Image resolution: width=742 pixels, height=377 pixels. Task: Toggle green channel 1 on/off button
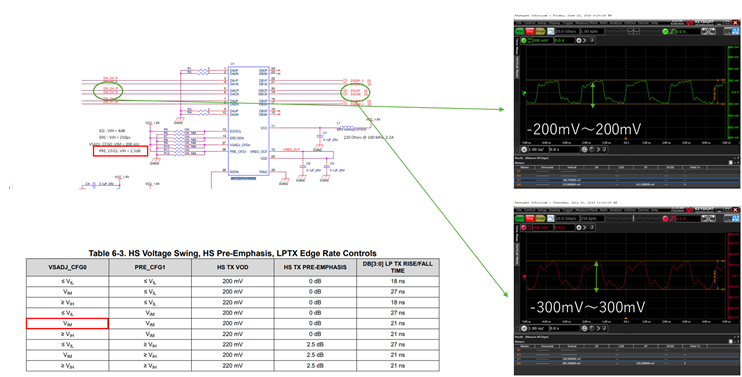[x=524, y=41]
